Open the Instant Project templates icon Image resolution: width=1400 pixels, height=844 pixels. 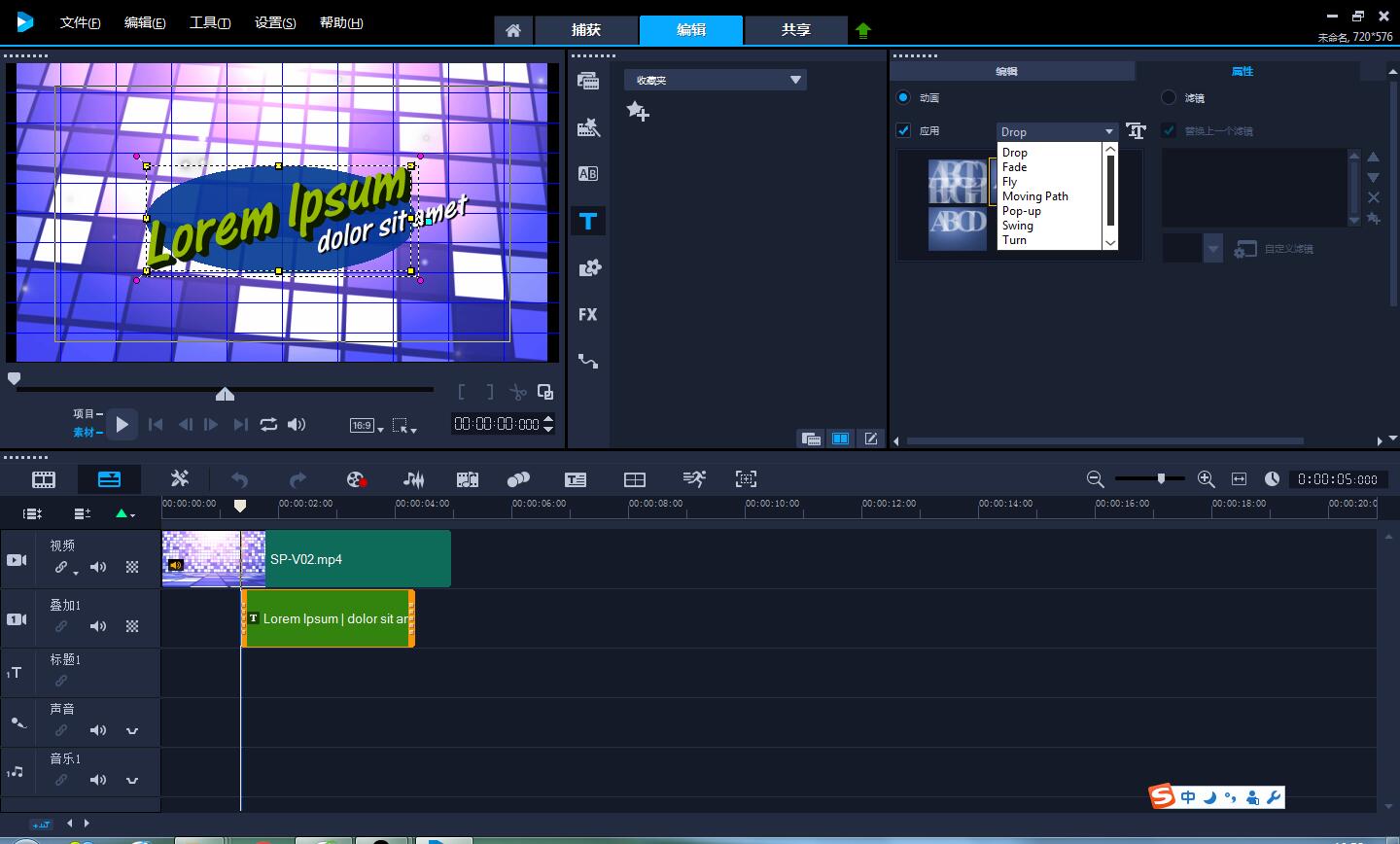pos(588,127)
